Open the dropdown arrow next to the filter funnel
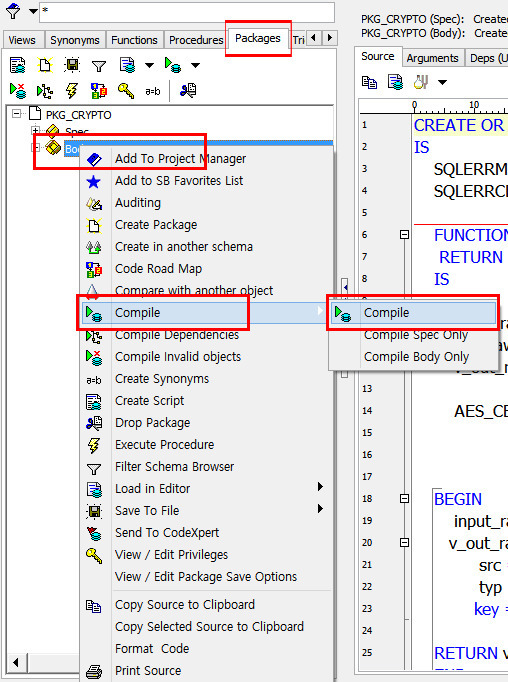Screen dimensions: 508x682 33,11
